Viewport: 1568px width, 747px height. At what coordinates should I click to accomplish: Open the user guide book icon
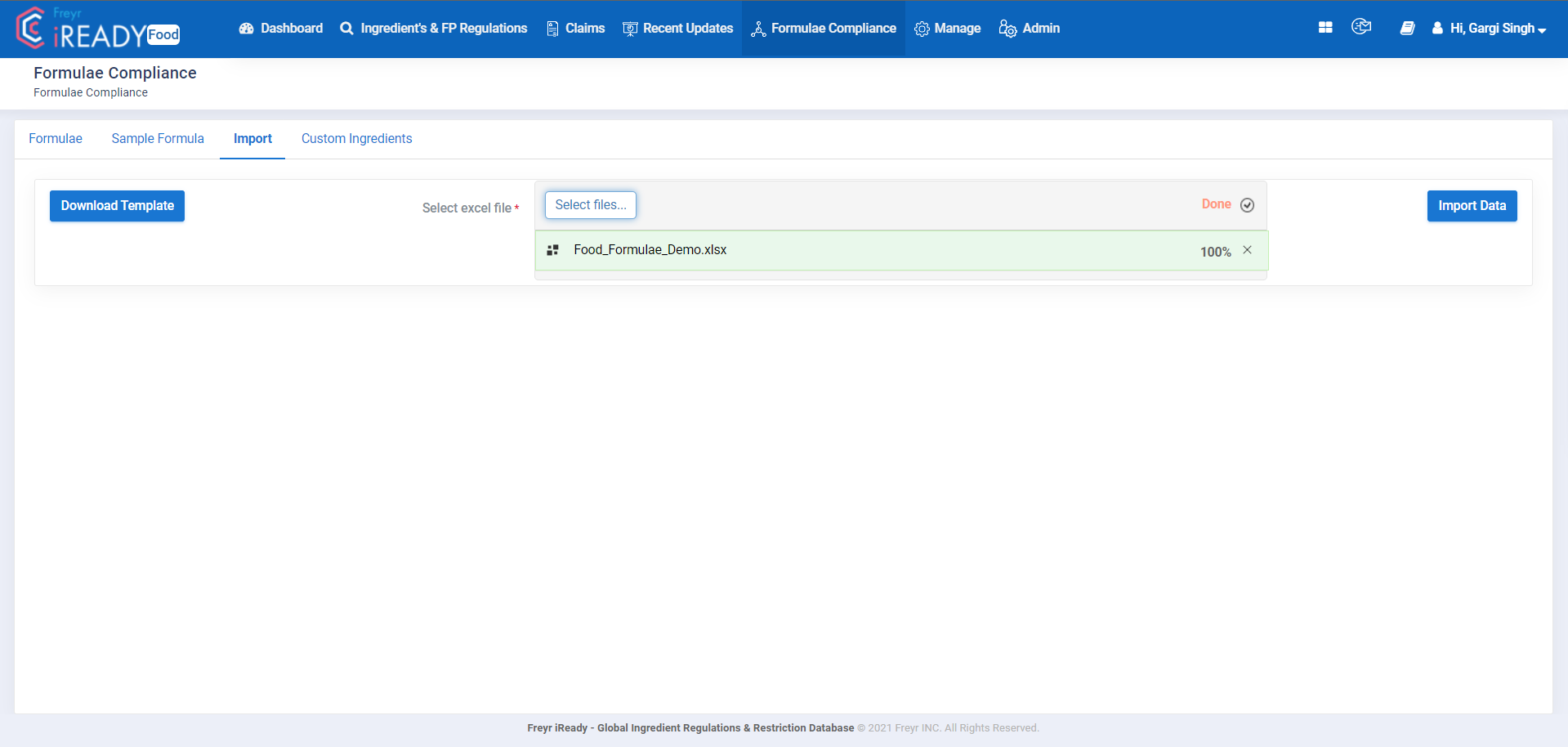(1407, 27)
